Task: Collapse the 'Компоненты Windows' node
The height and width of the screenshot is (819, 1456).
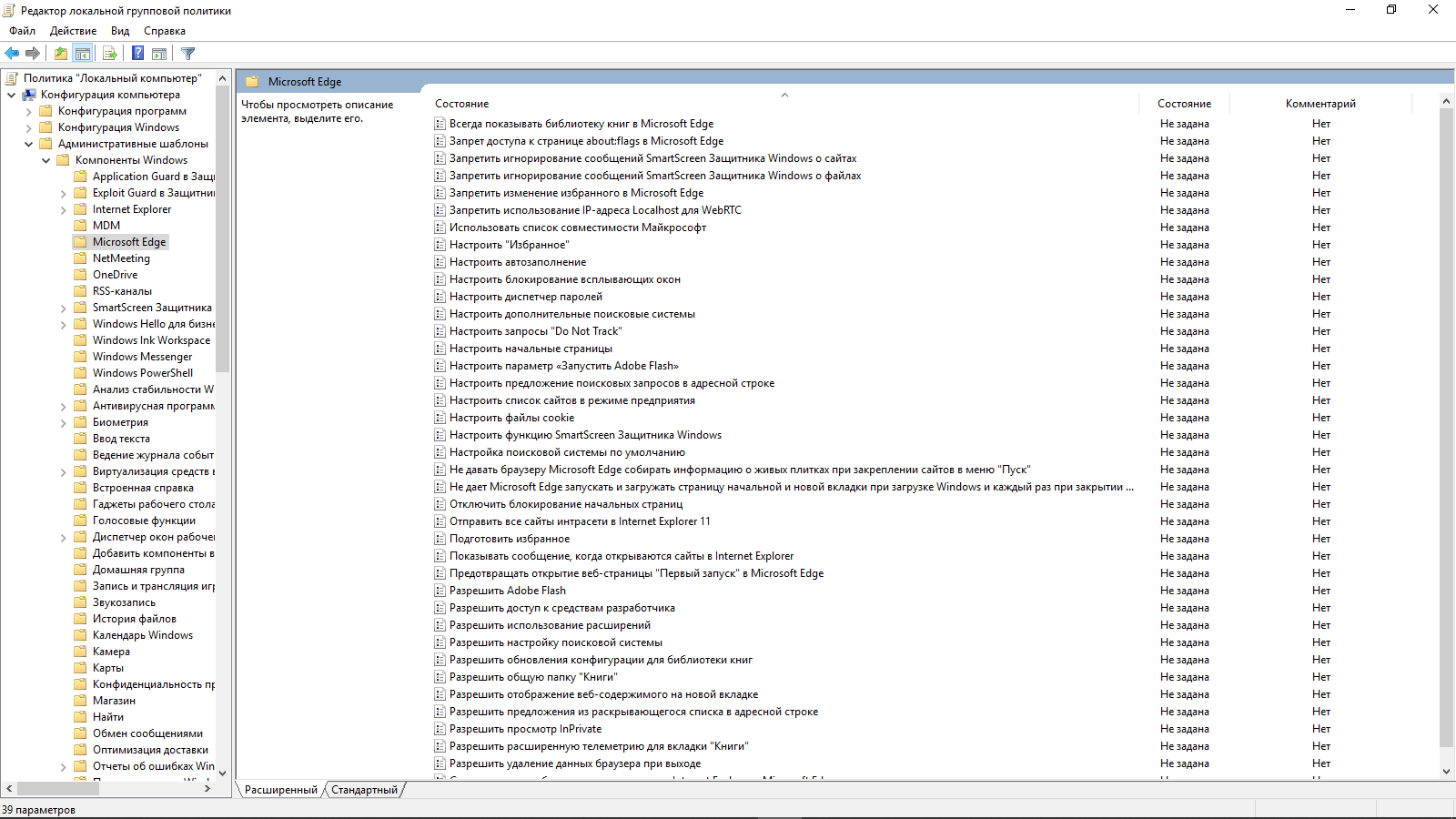Action: click(x=45, y=160)
